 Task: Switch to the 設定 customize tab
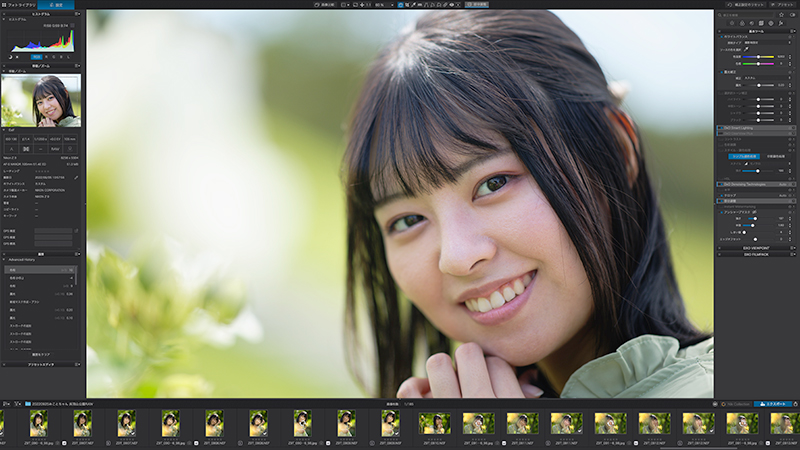(56, 5)
